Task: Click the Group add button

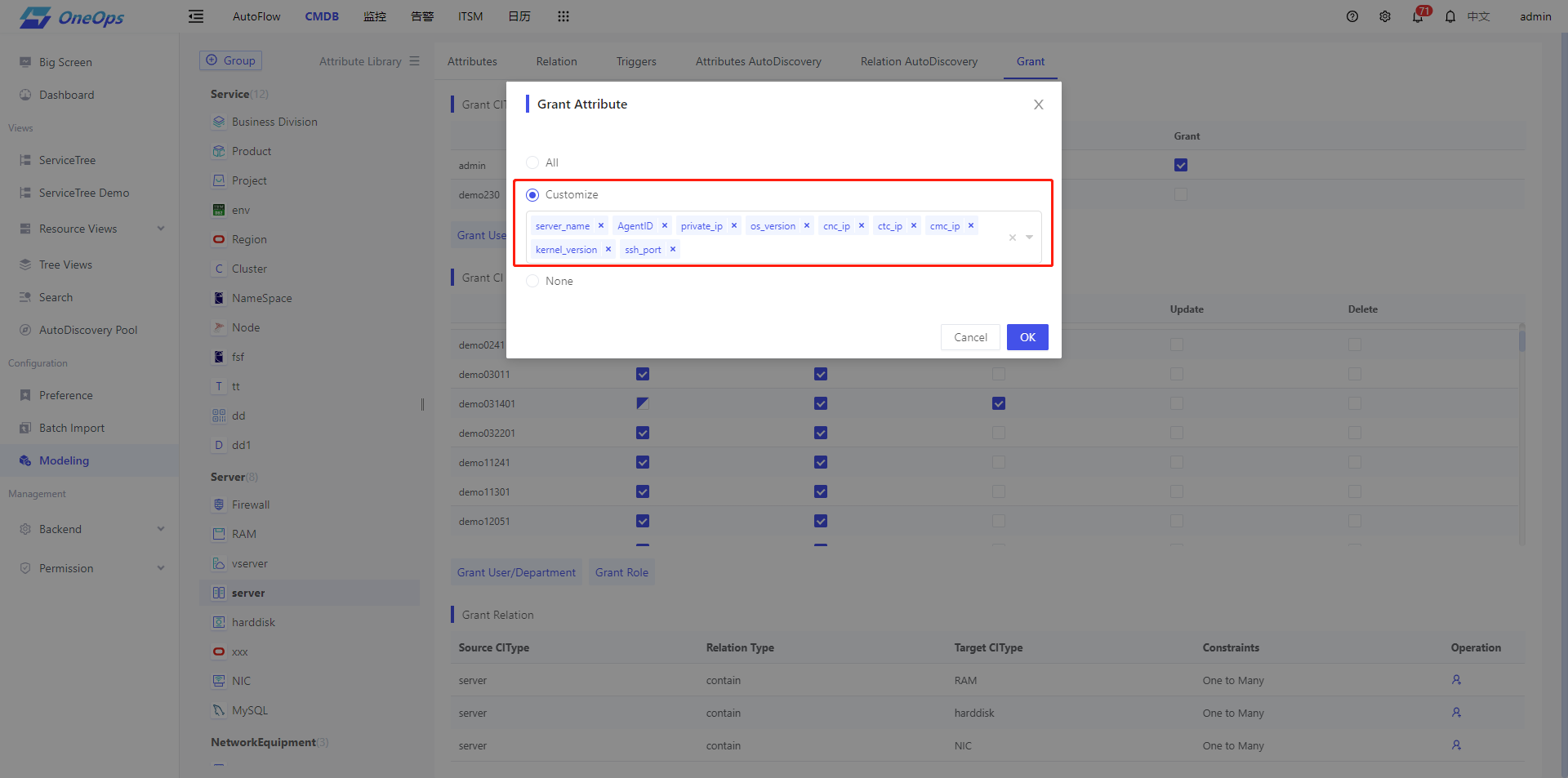Action: coord(230,60)
